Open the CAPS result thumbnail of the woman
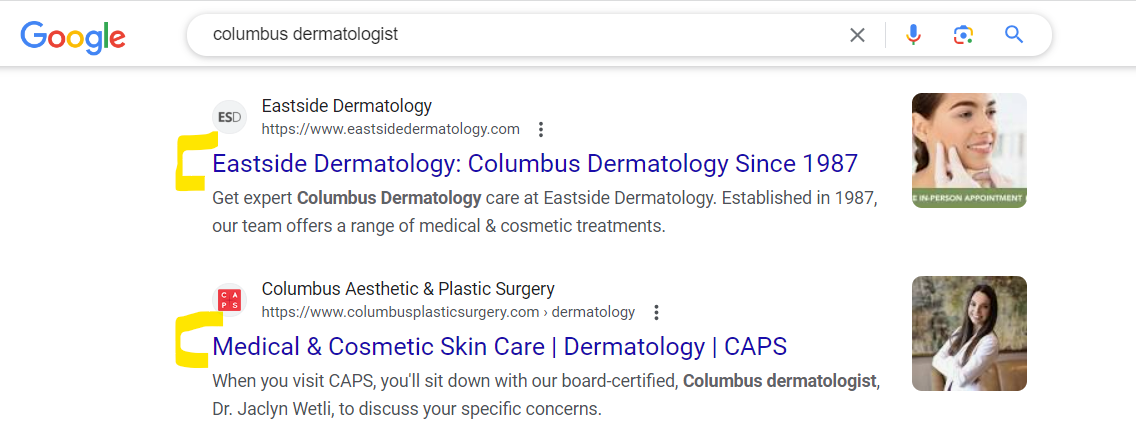The height and width of the screenshot is (443, 1136). pos(969,334)
